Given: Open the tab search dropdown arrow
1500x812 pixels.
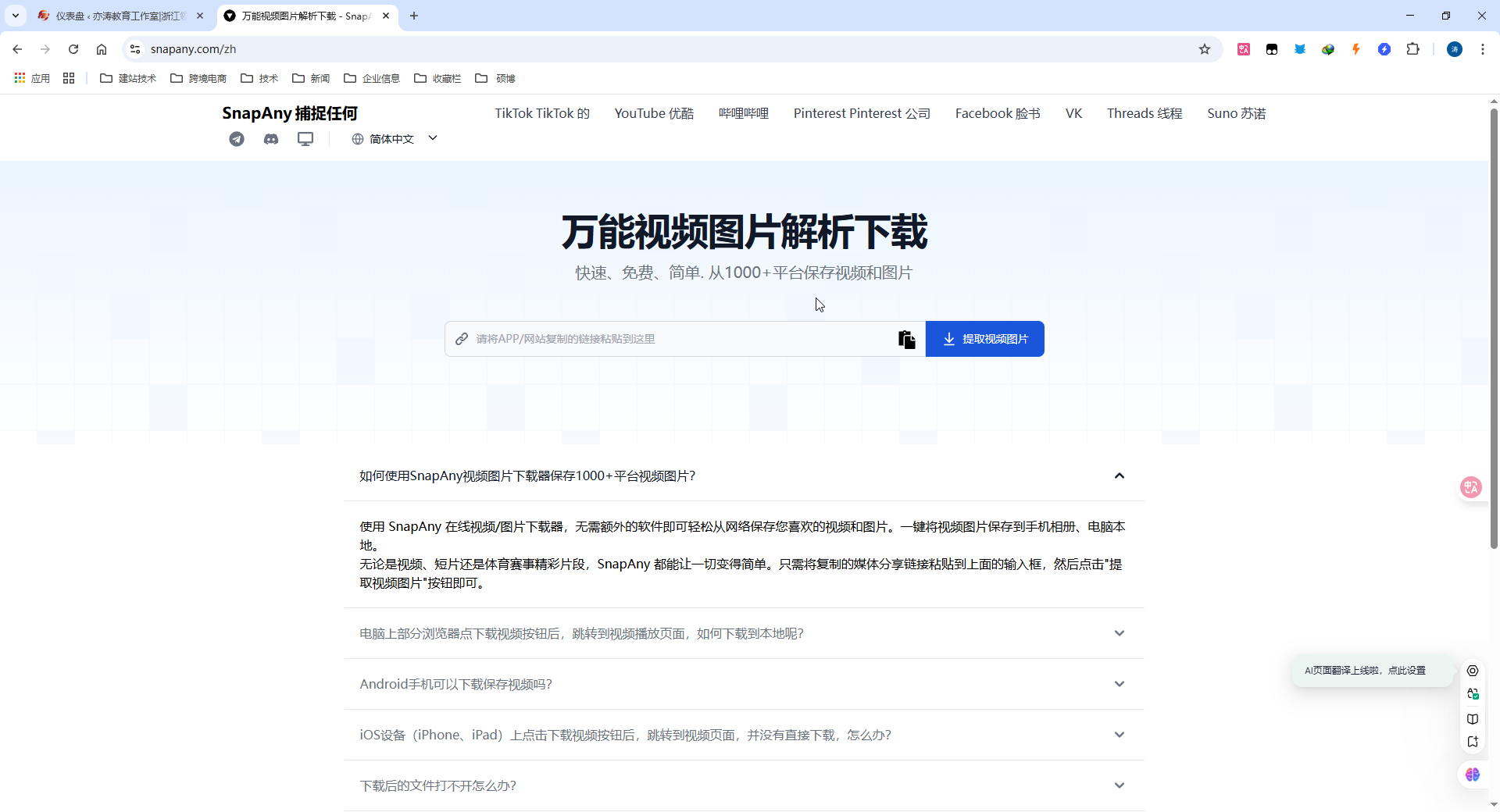Looking at the screenshot, I should point(16,16).
